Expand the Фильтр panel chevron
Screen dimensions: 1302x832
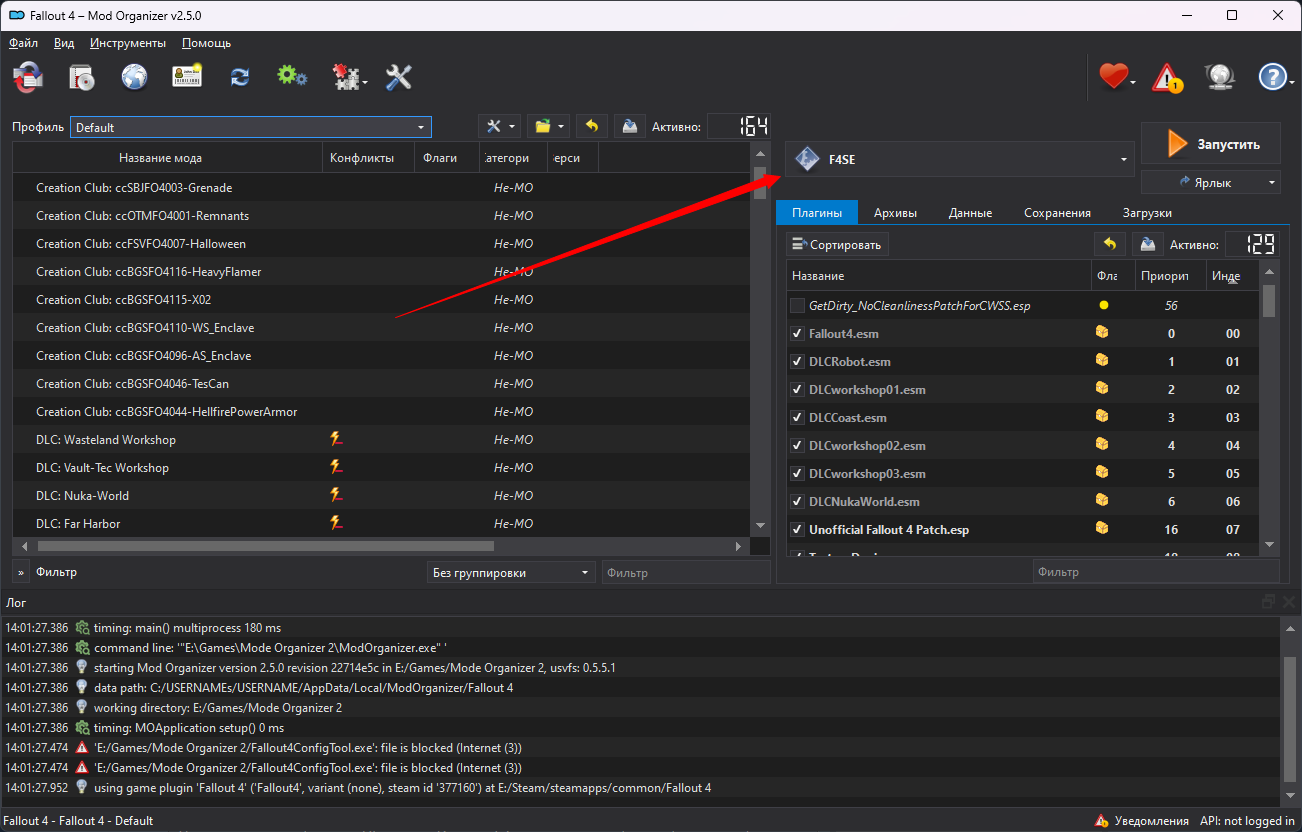pos(20,573)
